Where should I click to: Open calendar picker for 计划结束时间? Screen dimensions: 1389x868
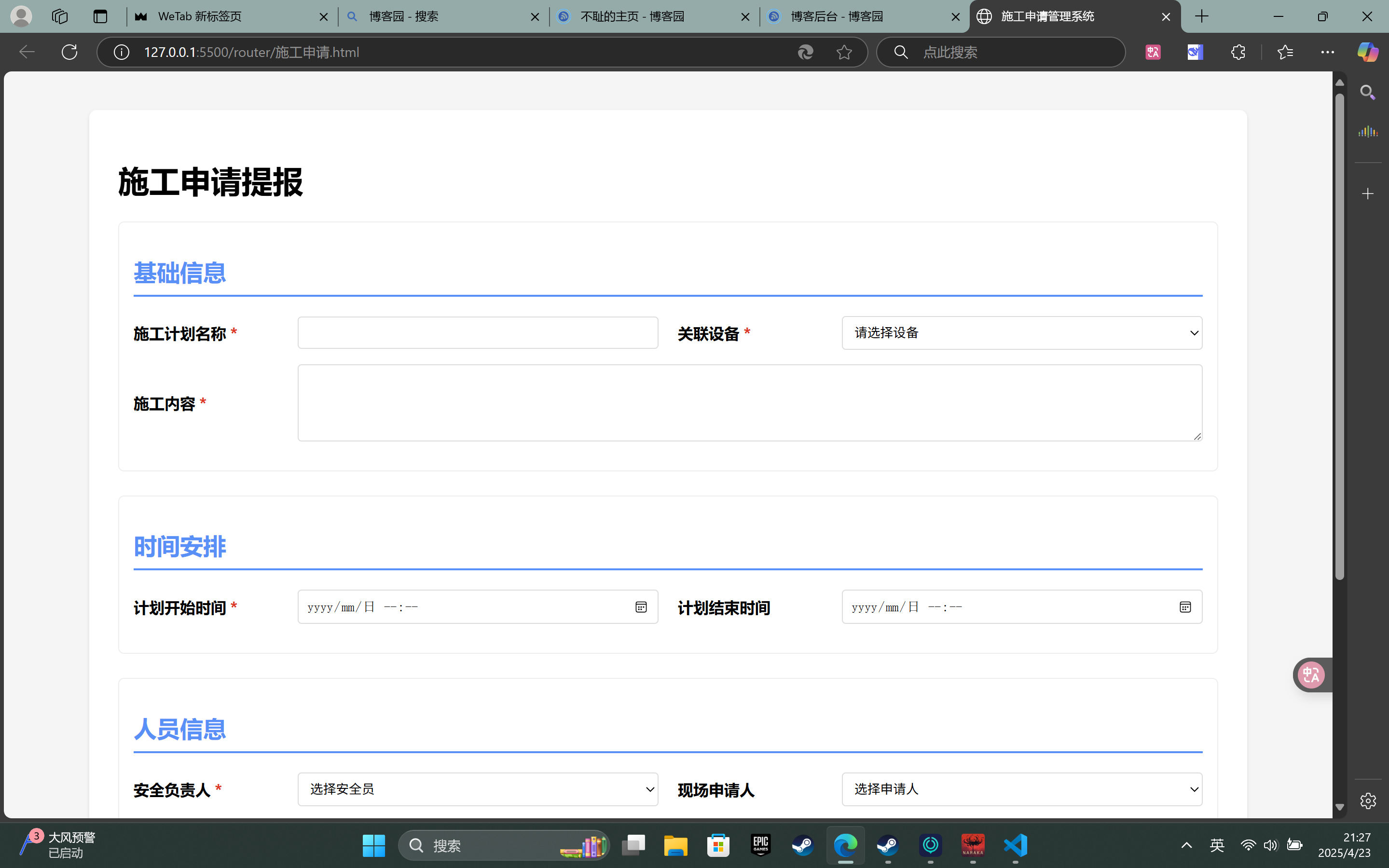[1184, 607]
